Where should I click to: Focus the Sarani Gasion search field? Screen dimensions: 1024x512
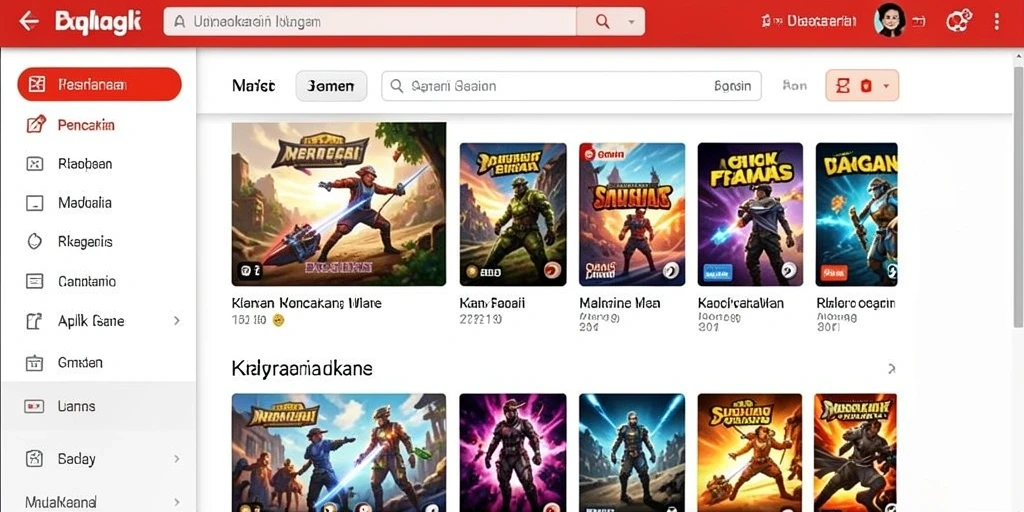[x=571, y=86]
